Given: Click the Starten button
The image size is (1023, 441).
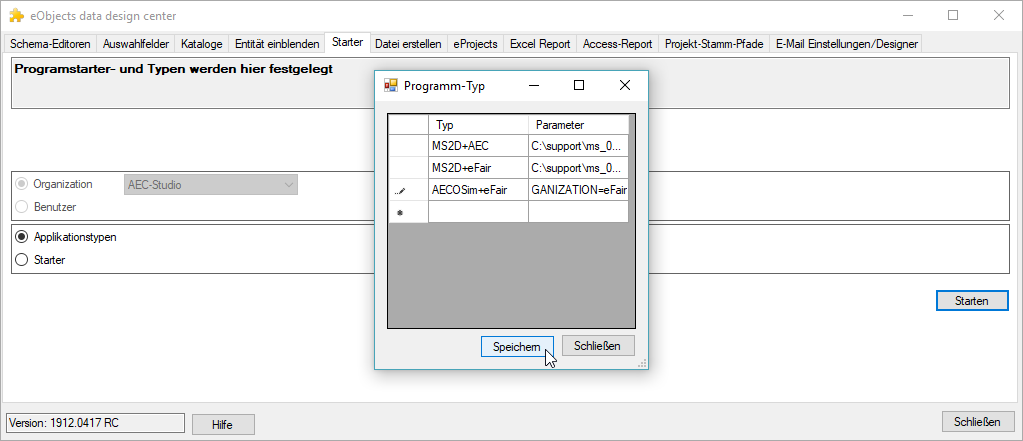Looking at the screenshot, I should click(972, 301).
